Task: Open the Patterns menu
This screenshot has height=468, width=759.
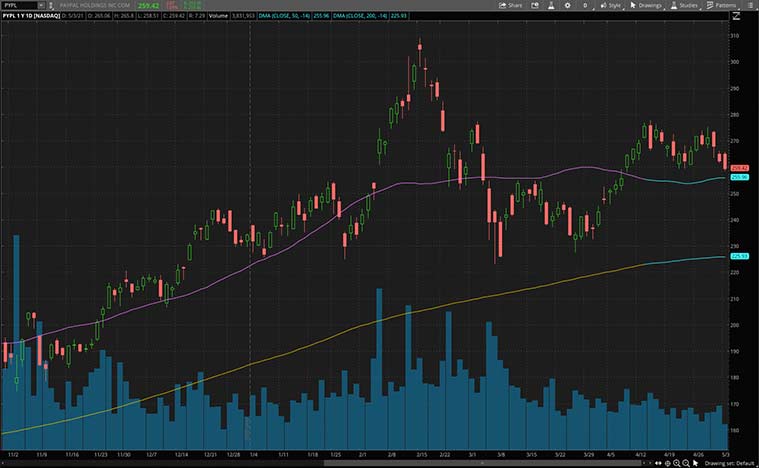Action: click(x=723, y=5)
